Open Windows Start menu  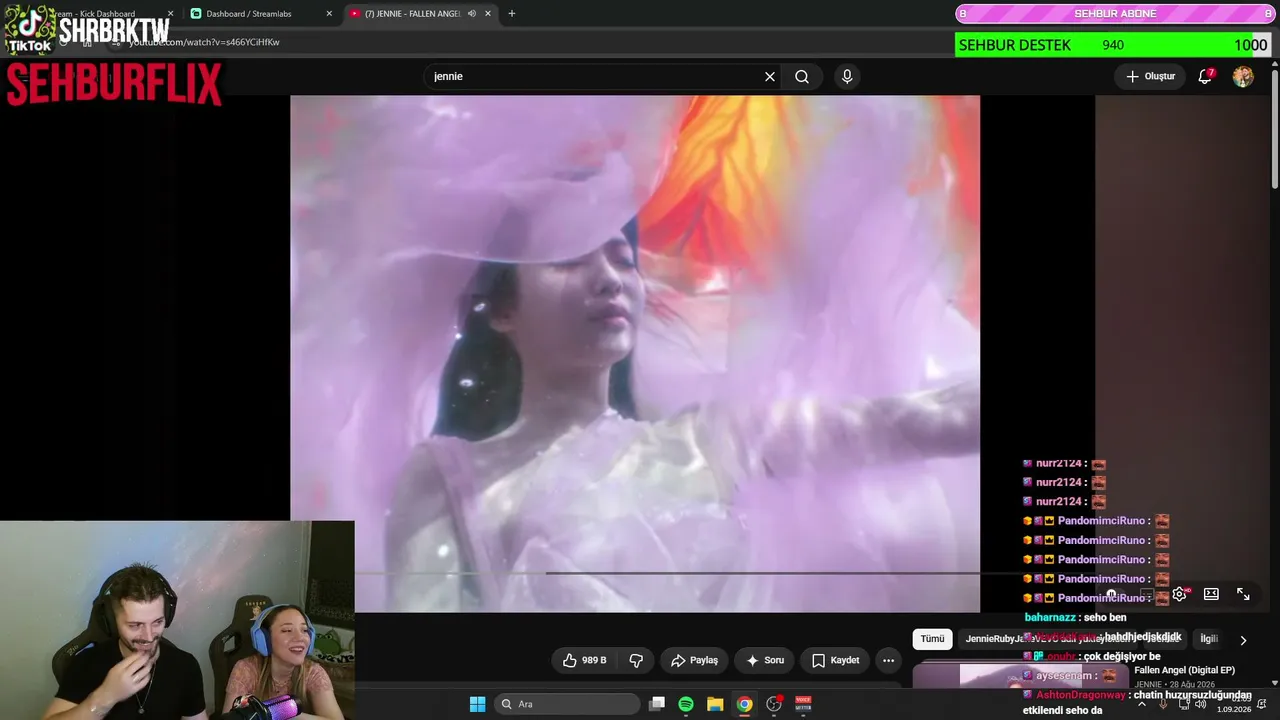coord(477,704)
